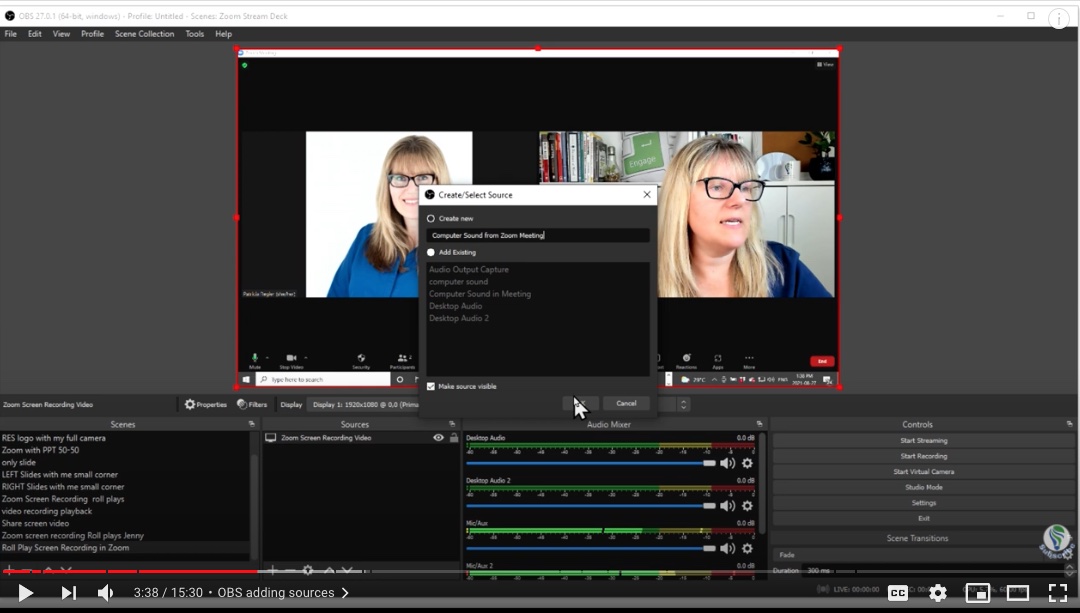Open the Mic/Aux gear menu in mixer
The image size is (1080, 613).
pyautogui.click(x=747, y=548)
